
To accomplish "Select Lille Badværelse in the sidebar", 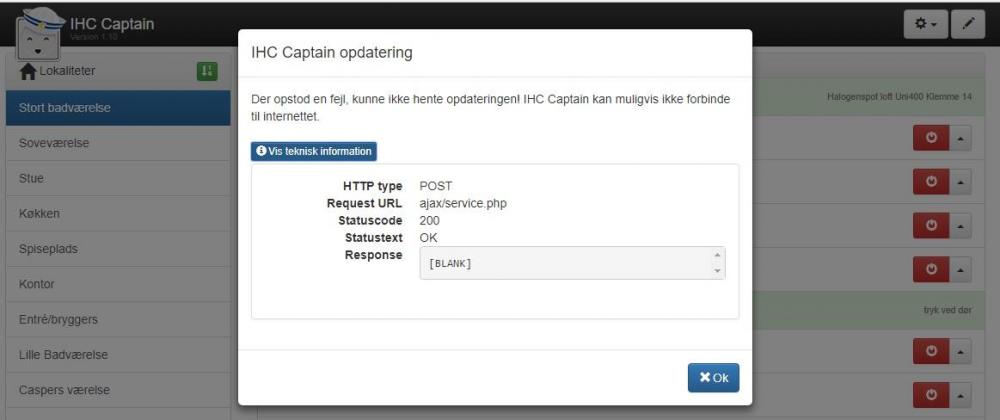I will (63, 355).
